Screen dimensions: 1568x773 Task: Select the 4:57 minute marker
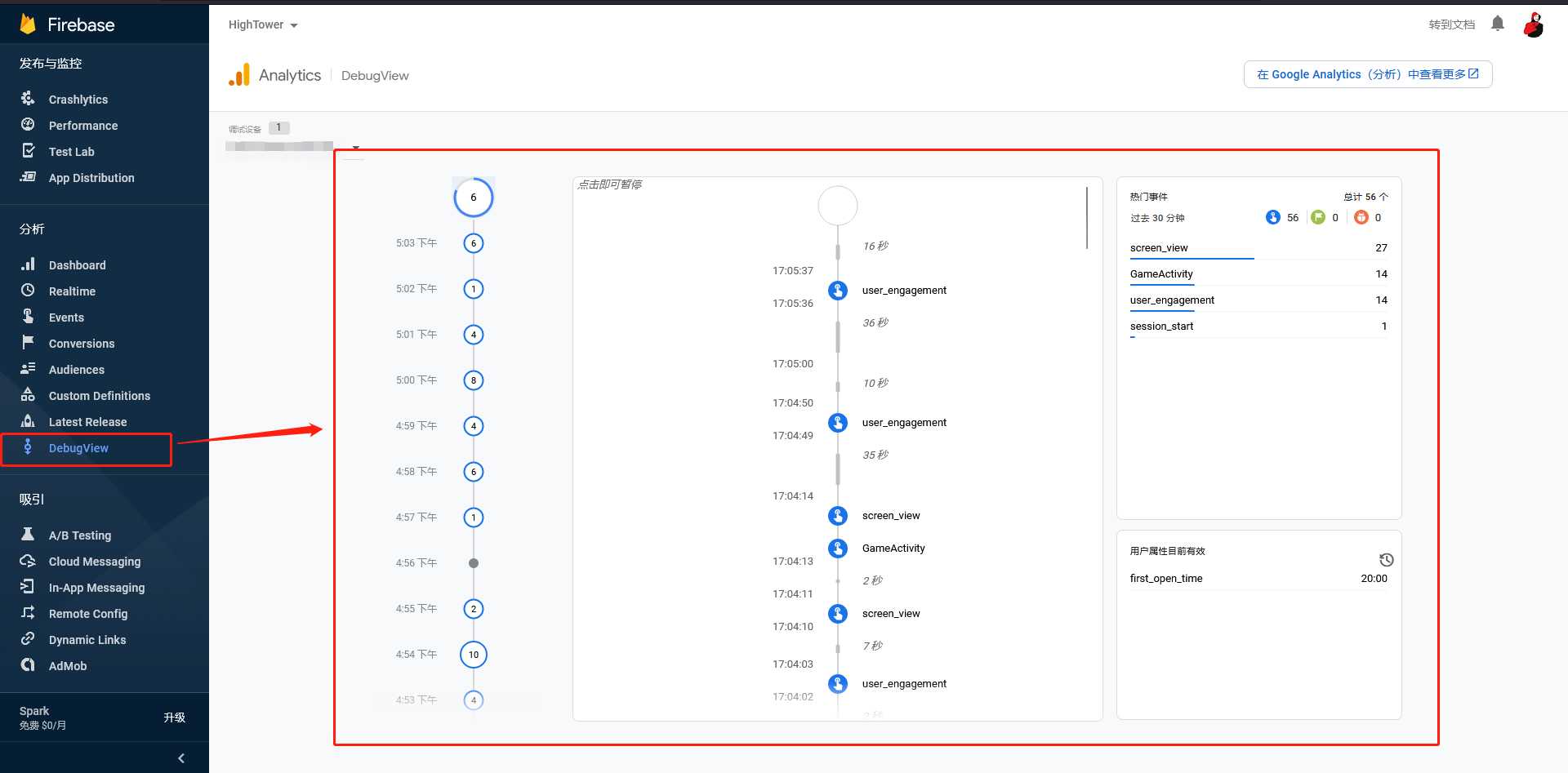[474, 518]
